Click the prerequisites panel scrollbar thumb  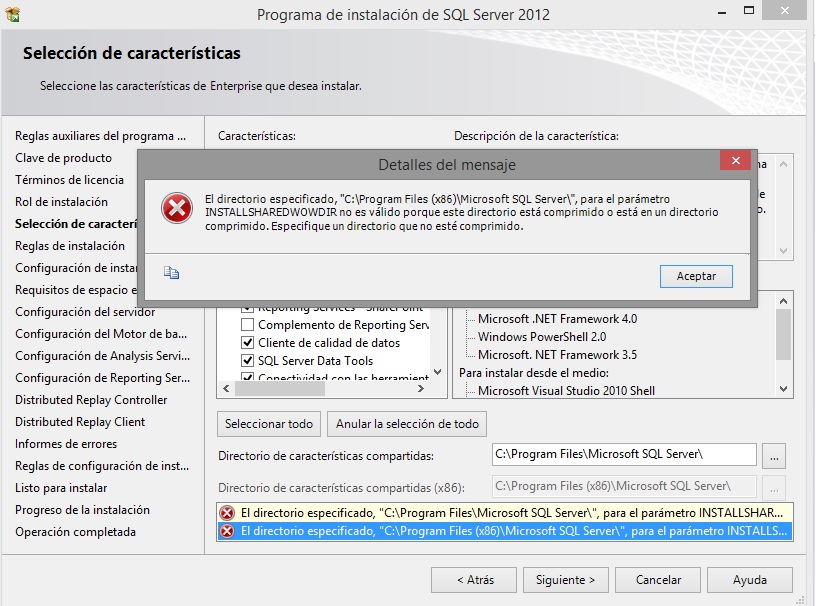pos(783,334)
